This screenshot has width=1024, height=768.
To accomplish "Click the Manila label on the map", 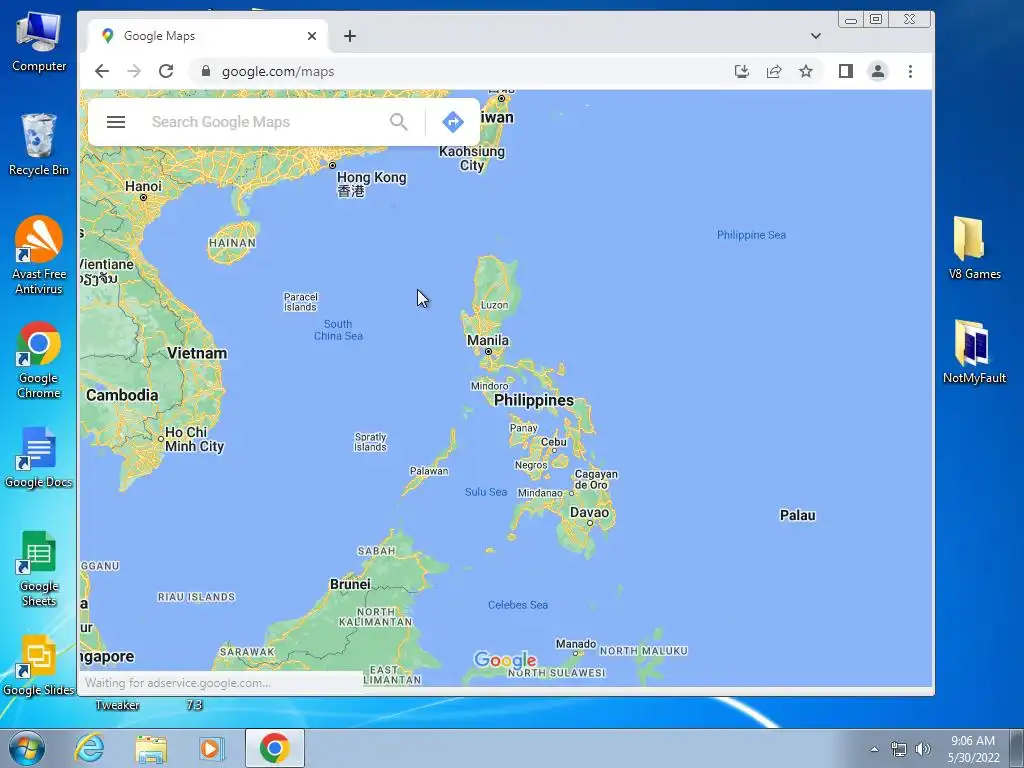I will pos(488,340).
